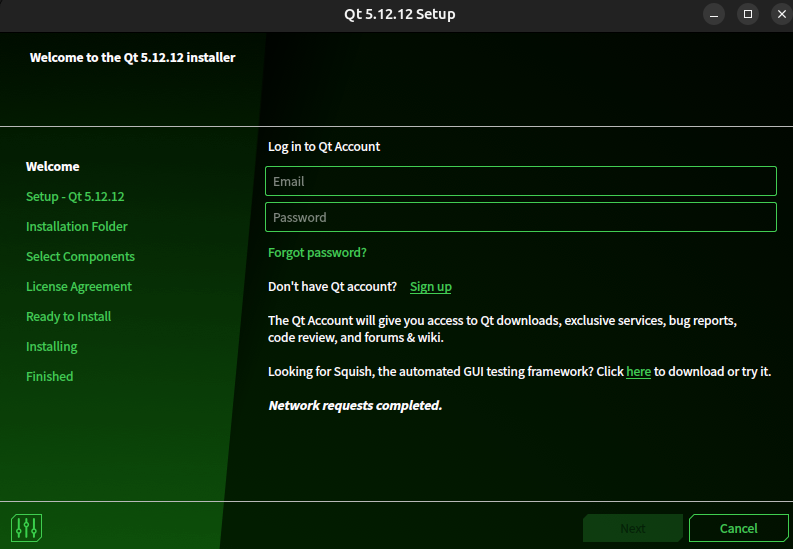Select the Ready to Install step
Screen dimensions: 793x549
tap(68, 316)
